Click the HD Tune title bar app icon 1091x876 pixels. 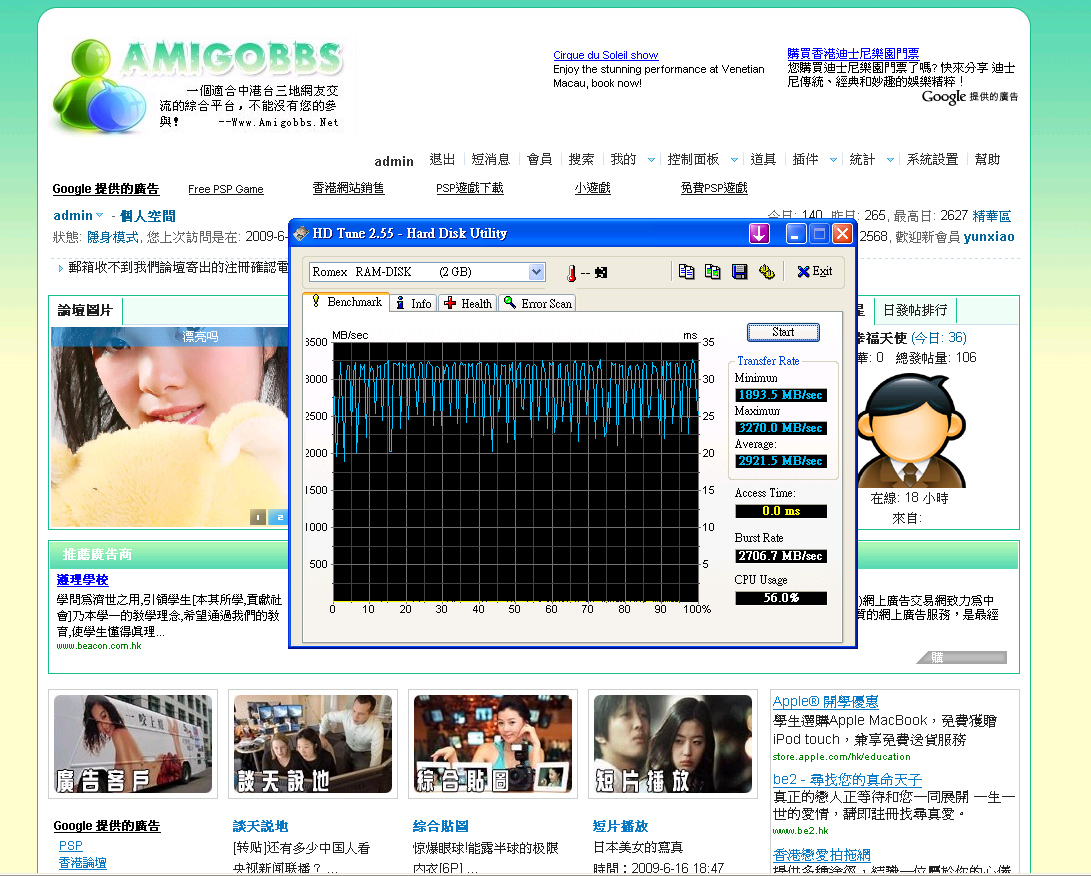tap(301, 234)
